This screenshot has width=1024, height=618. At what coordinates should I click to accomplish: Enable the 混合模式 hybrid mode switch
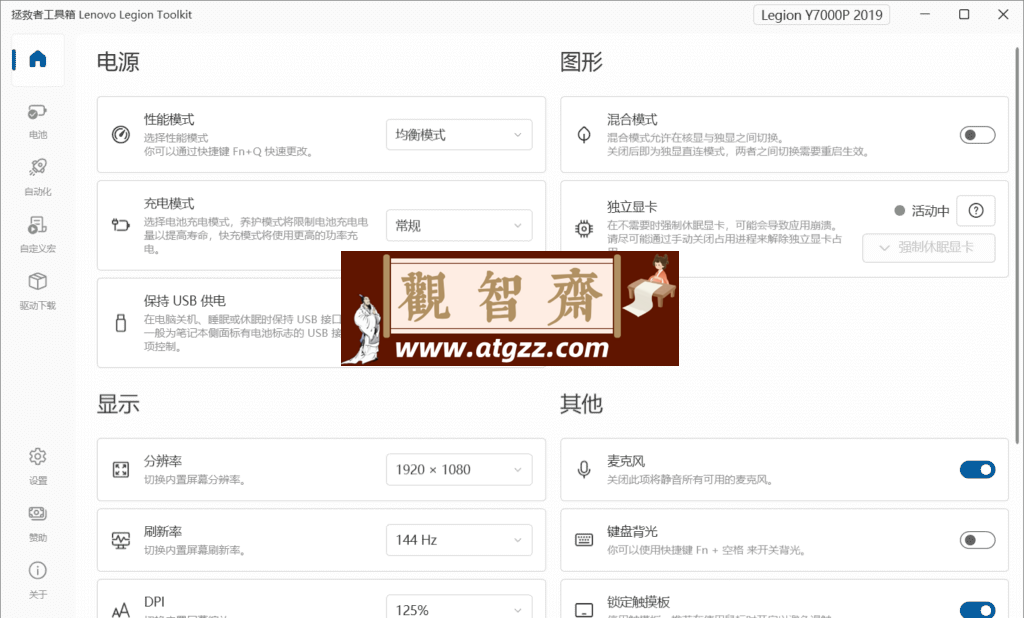point(978,135)
